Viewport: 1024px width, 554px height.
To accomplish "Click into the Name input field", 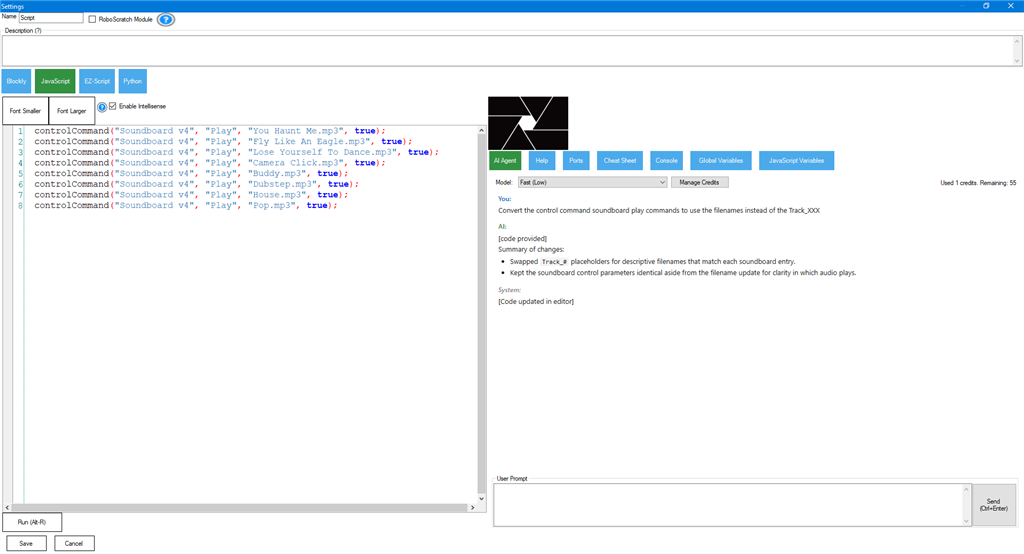I will pyautogui.click(x=51, y=18).
